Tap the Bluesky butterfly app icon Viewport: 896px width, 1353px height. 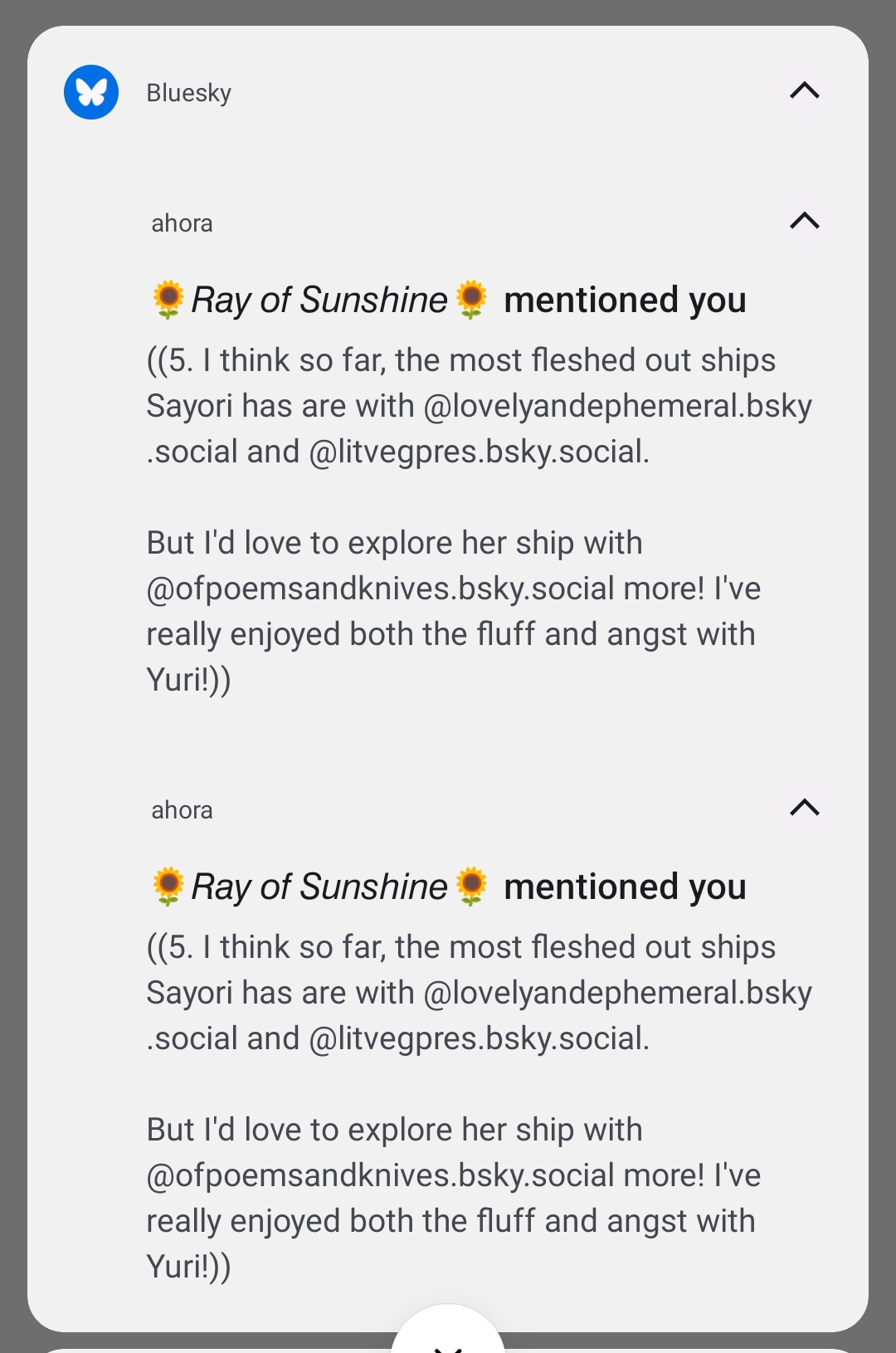pyautogui.click(x=91, y=92)
